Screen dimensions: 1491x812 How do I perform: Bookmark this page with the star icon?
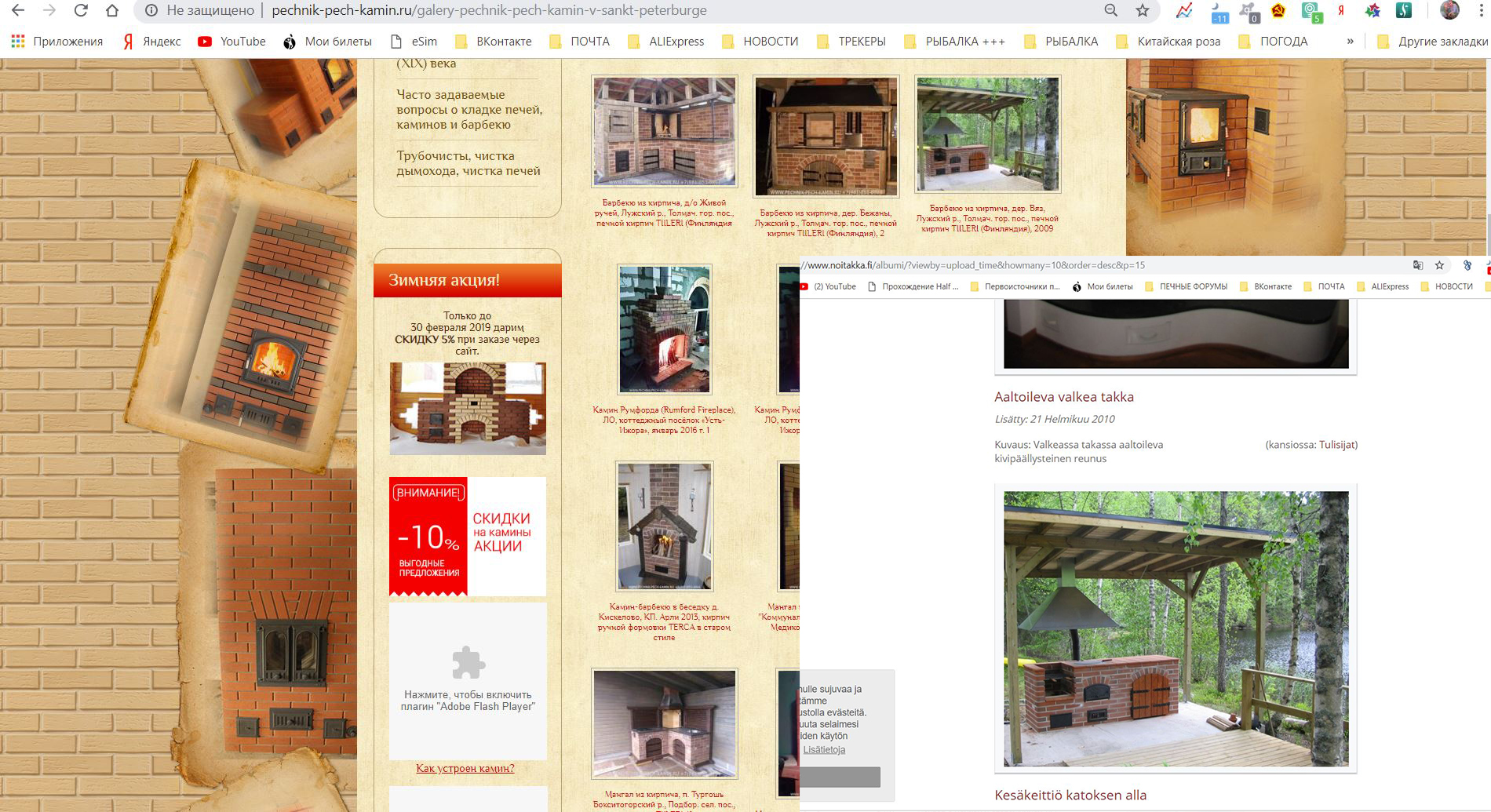coord(1143,10)
